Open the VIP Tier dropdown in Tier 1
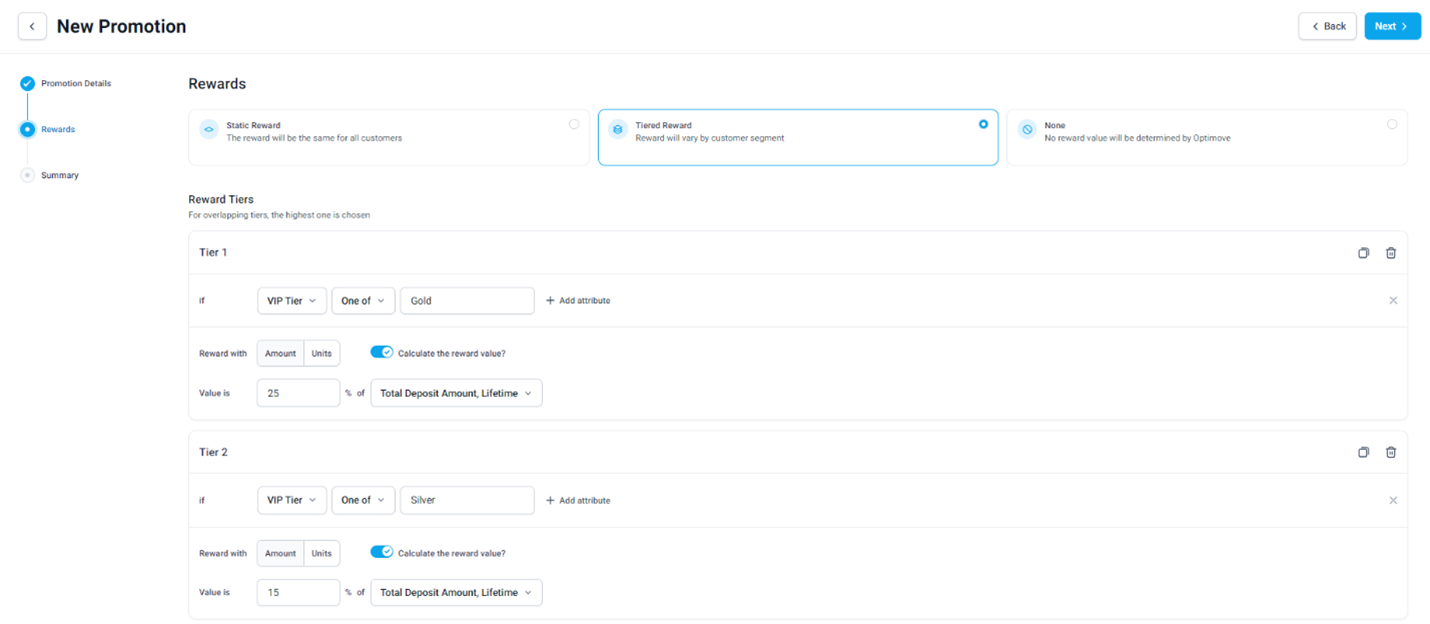 pos(292,300)
